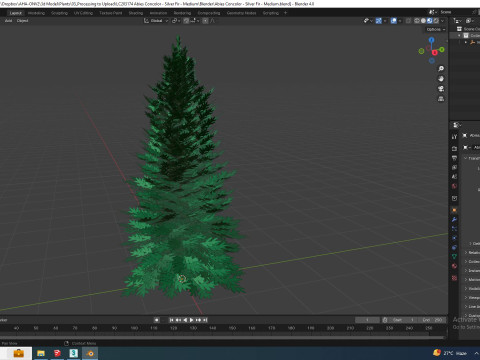Open the Options dropdown in viewport

click(x=436, y=29)
